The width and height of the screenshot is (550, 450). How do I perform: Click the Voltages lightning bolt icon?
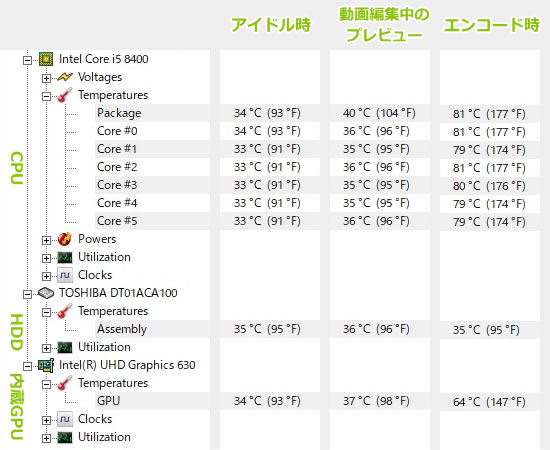click(65, 77)
